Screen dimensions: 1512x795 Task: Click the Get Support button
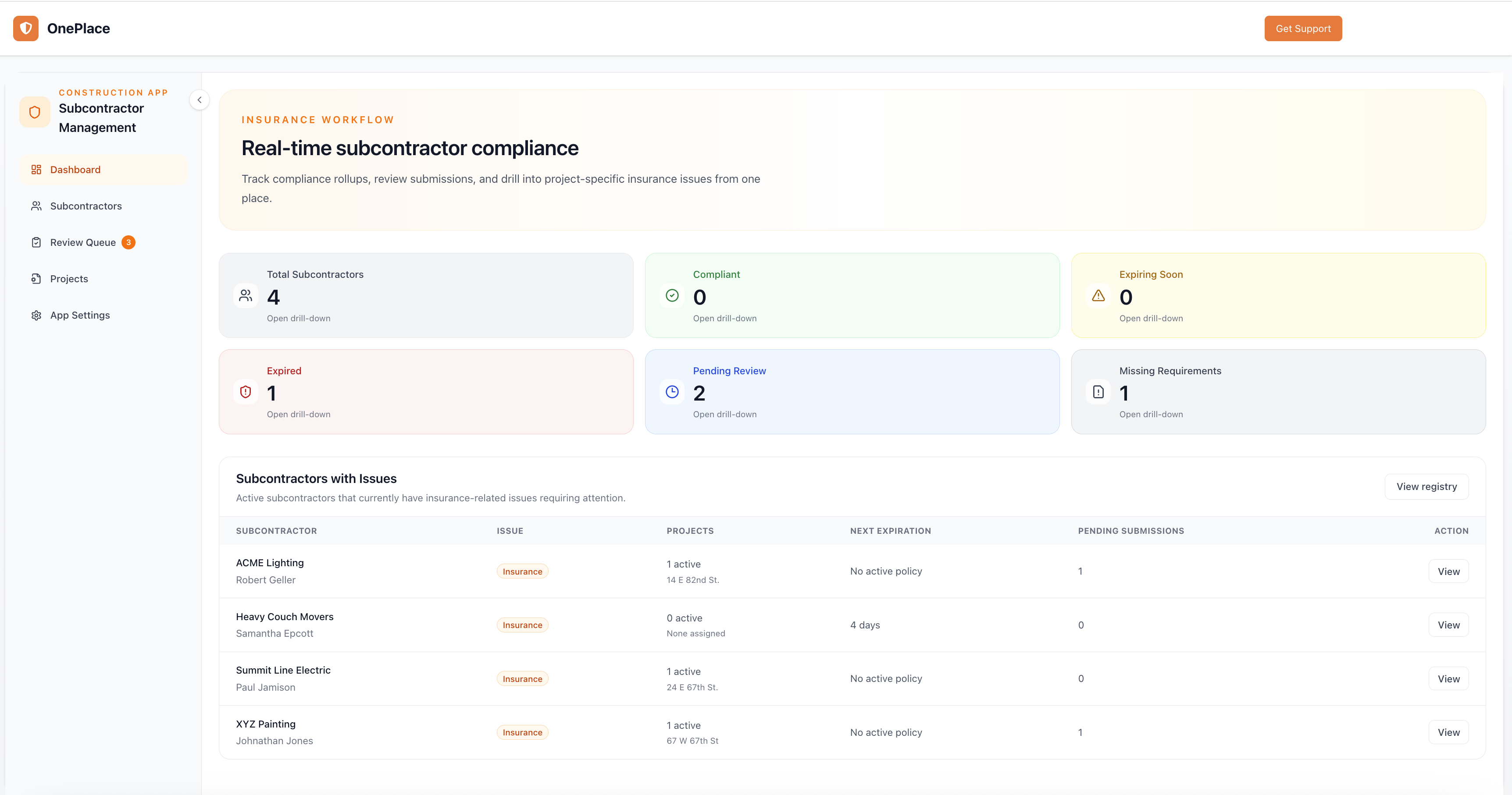[1302, 28]
